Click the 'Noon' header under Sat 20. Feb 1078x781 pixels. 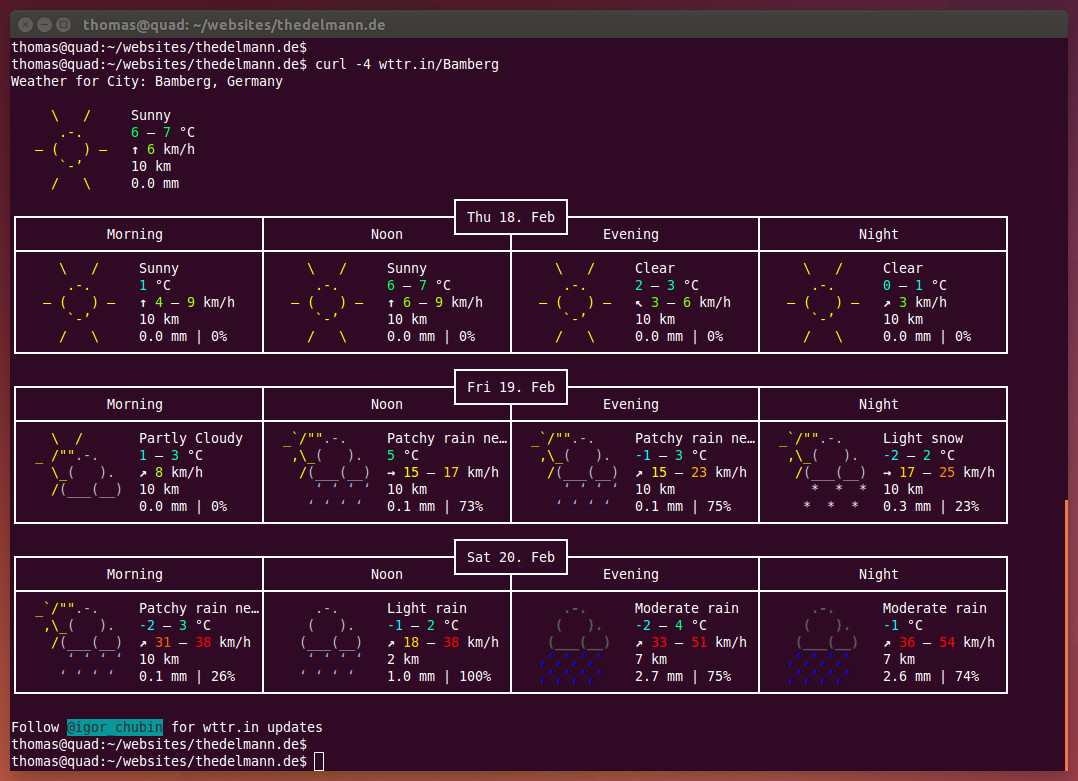[x=387, y=574]
